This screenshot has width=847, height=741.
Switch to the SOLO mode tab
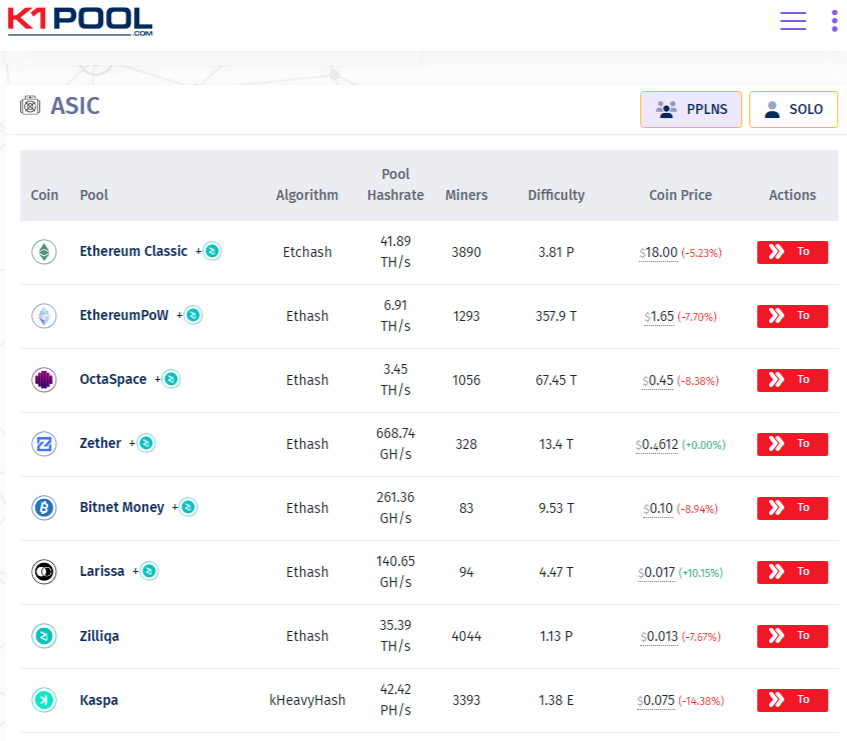click(x=793, y=109)
